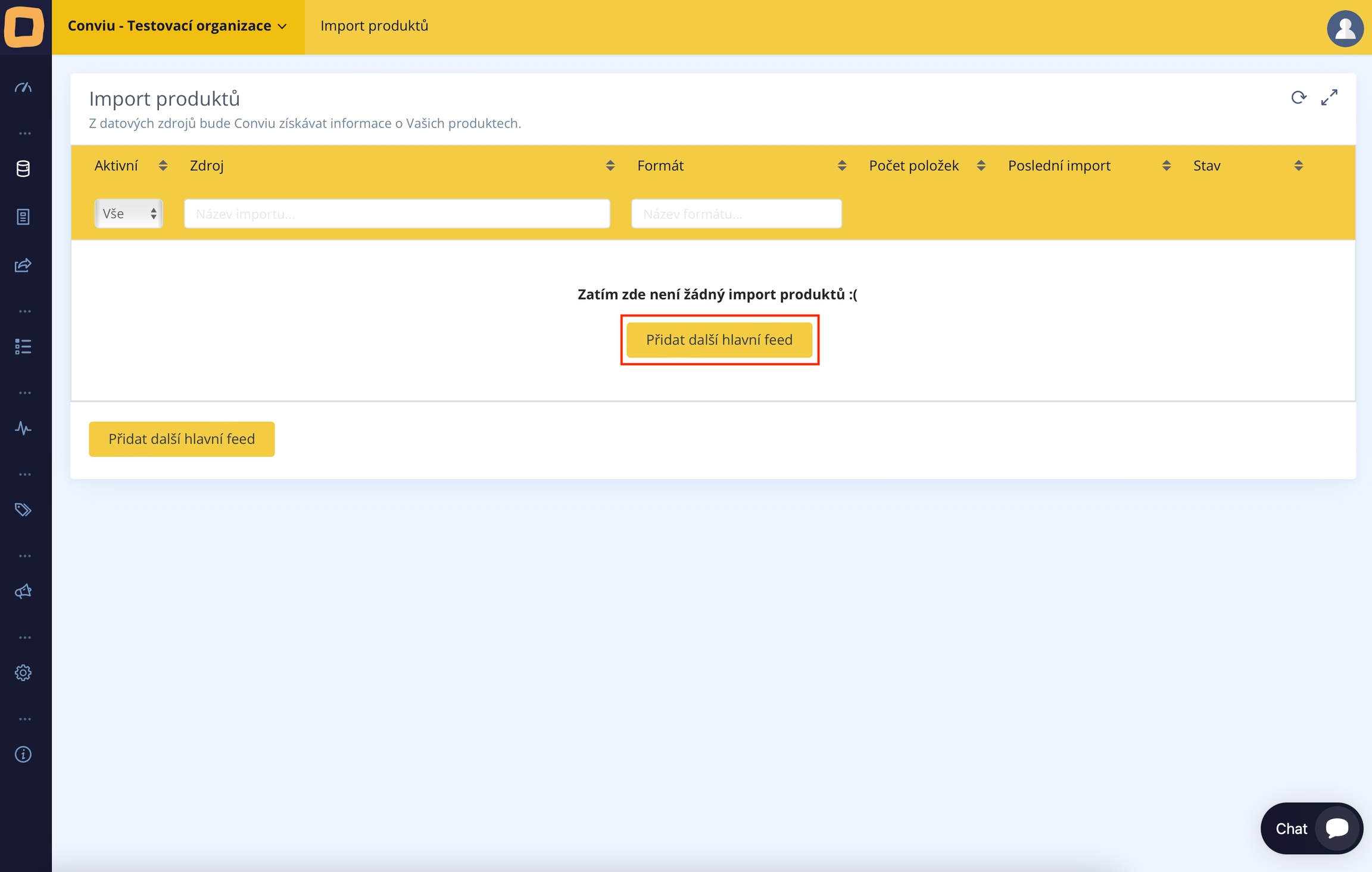Image resolution: width=1372 pixels, height=872 pixels.
Task: Open the activity pulse icon in sidebar
Action: click(x=23, y=428)
